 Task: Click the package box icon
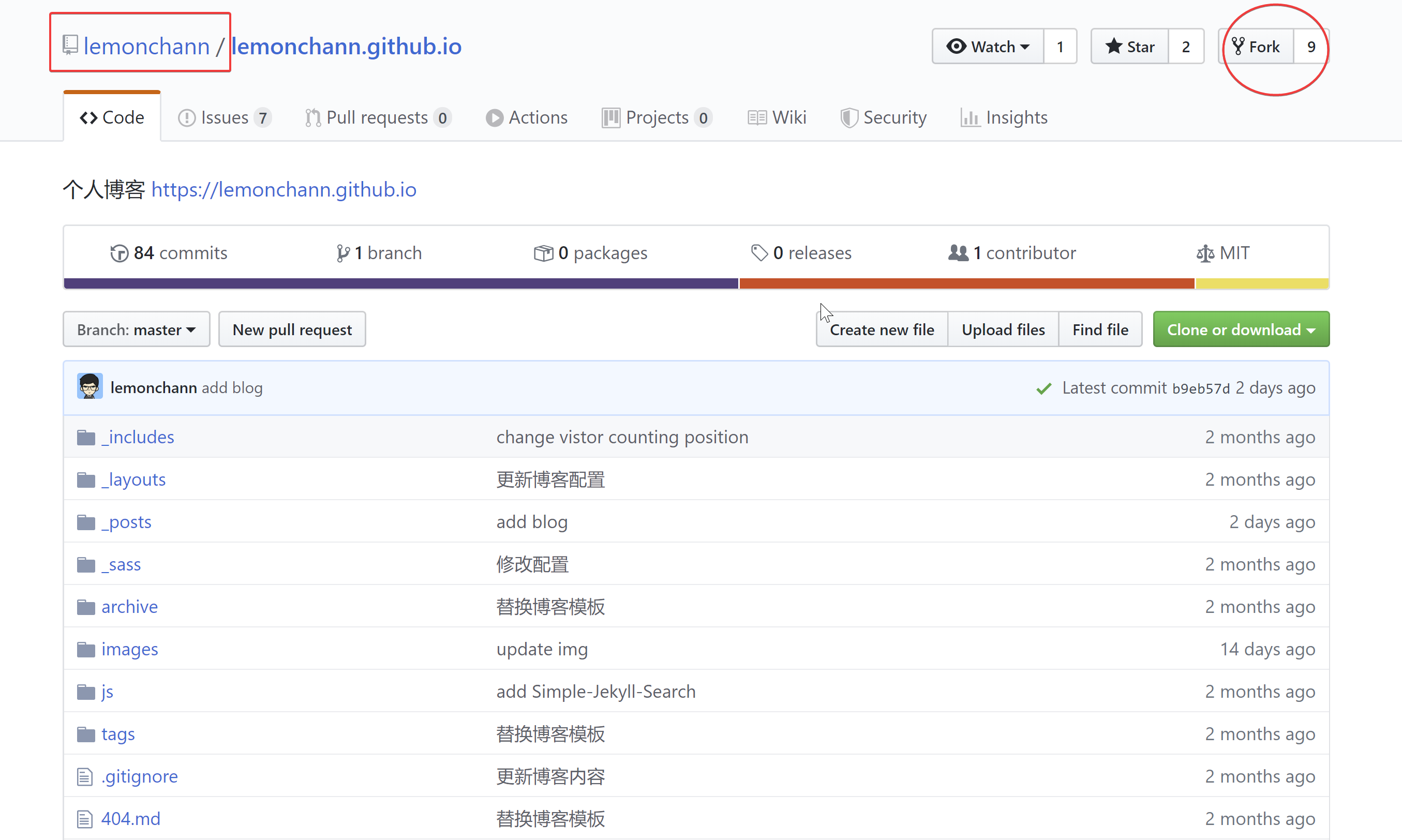pyautogui.click(x=543, y=253)
